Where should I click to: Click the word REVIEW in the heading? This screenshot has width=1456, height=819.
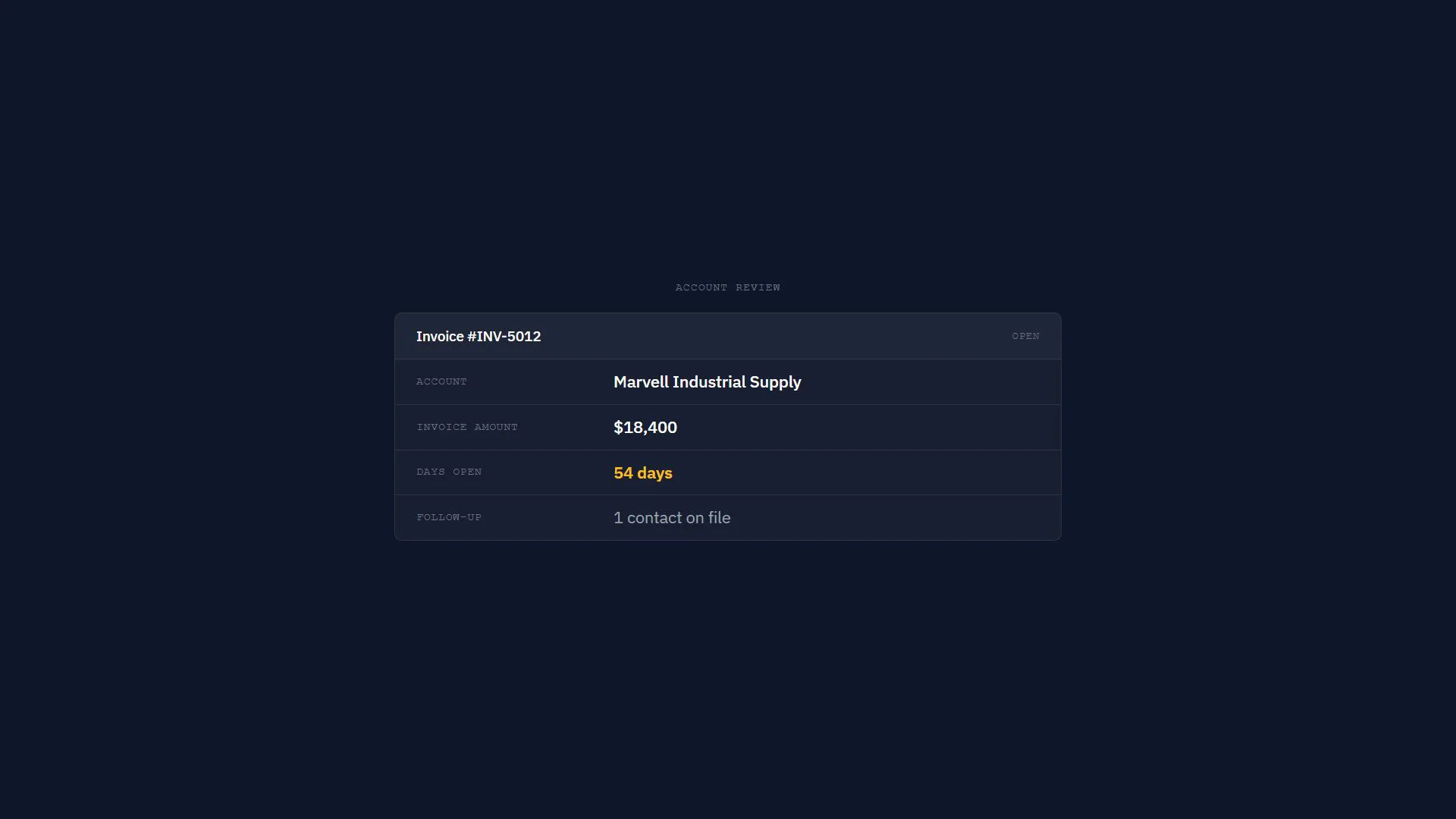pos(758,287)
